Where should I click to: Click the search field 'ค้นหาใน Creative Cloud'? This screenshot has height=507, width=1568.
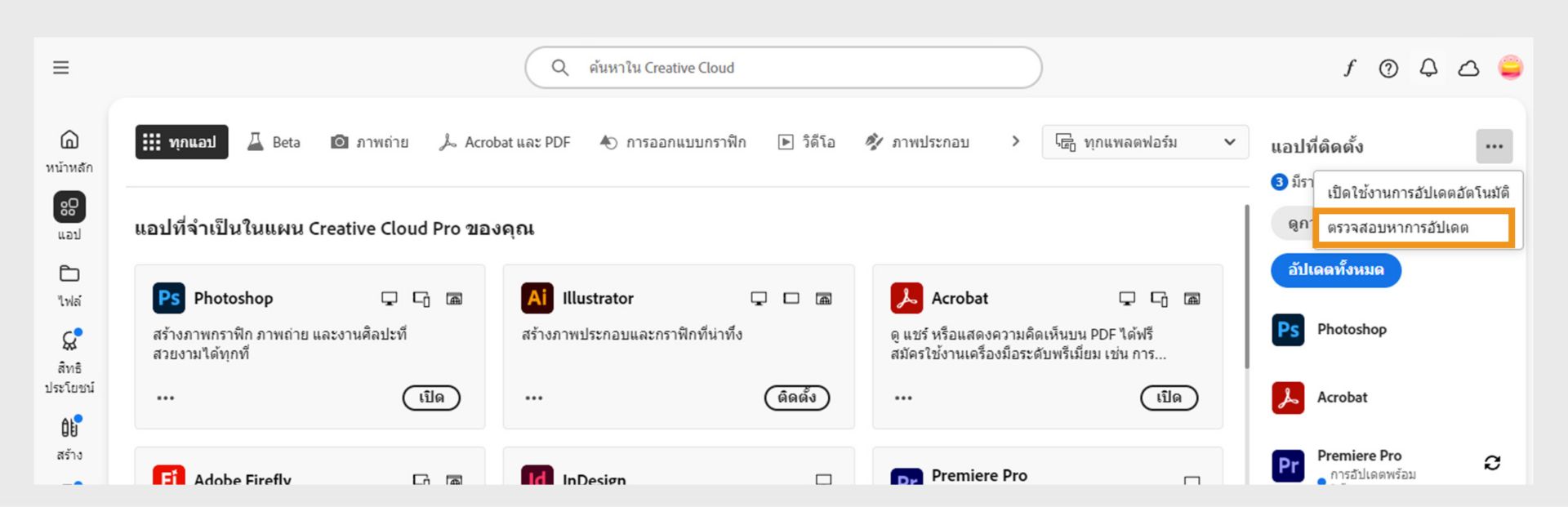coord(783,68)
